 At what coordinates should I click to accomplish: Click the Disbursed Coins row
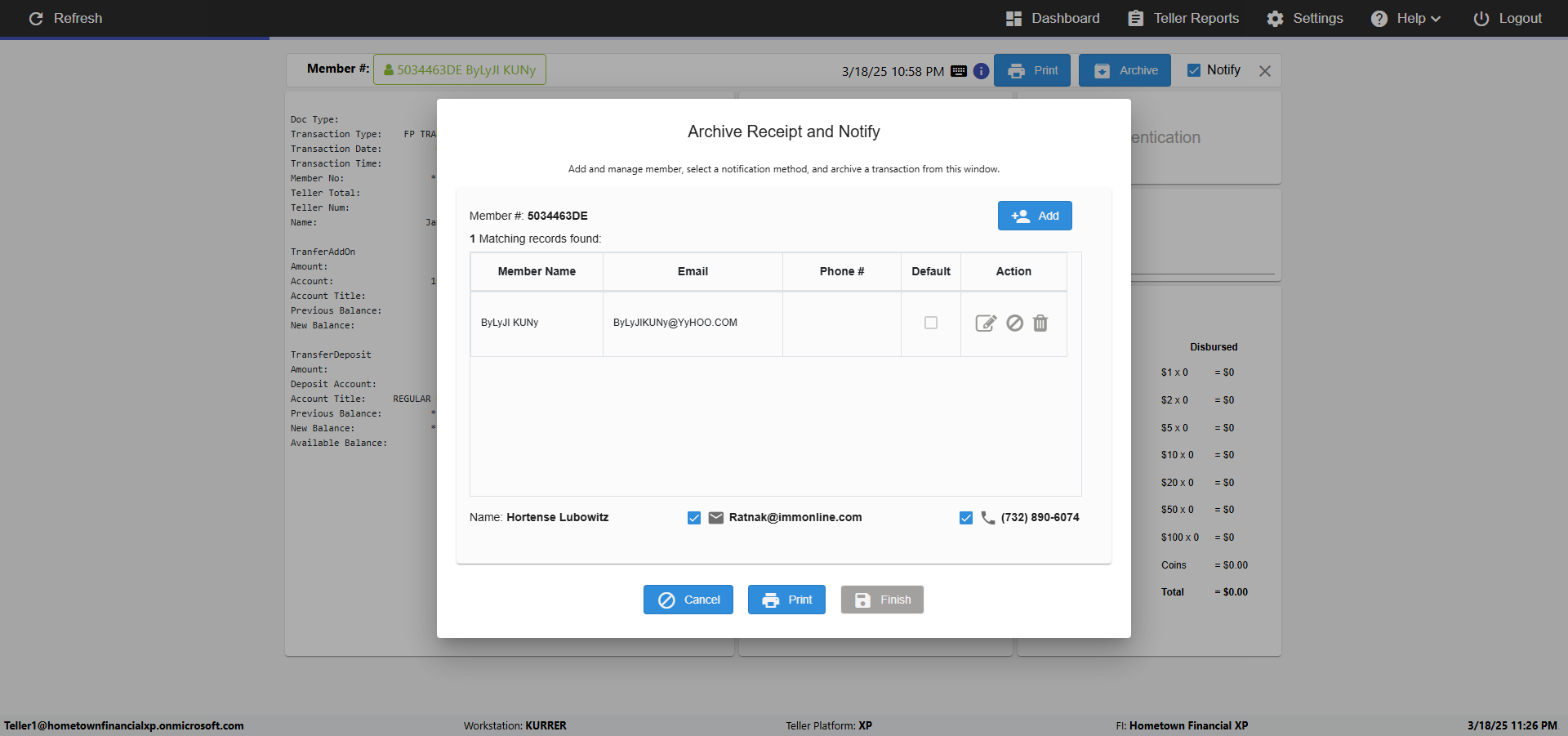pos(1205,565)
